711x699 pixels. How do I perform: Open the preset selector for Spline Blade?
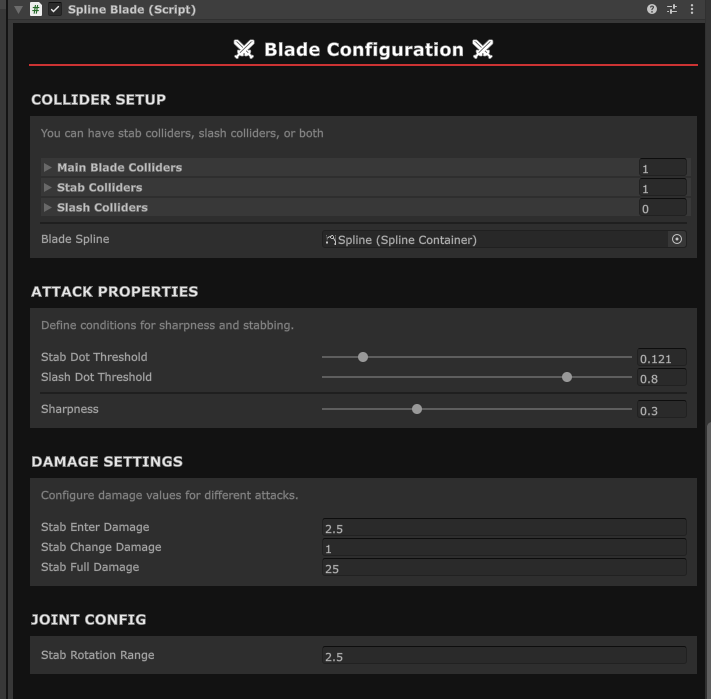click(x=672, y=9)
